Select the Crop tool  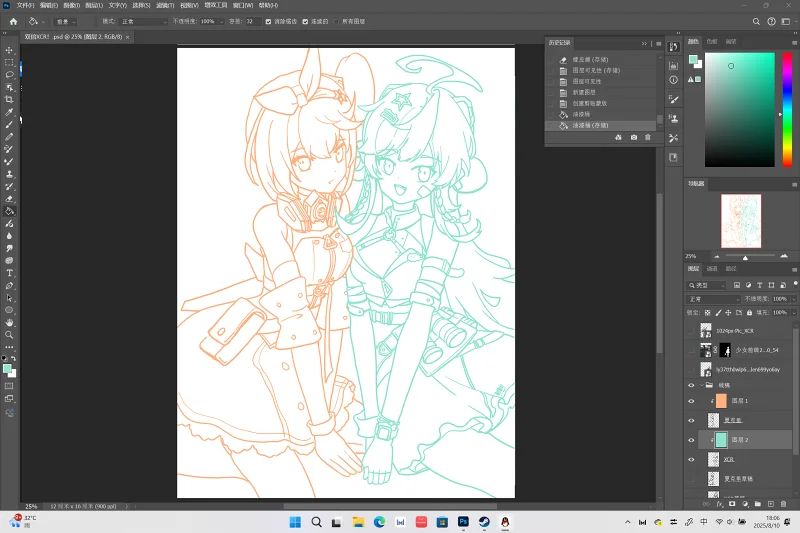(x=9, y=99)
